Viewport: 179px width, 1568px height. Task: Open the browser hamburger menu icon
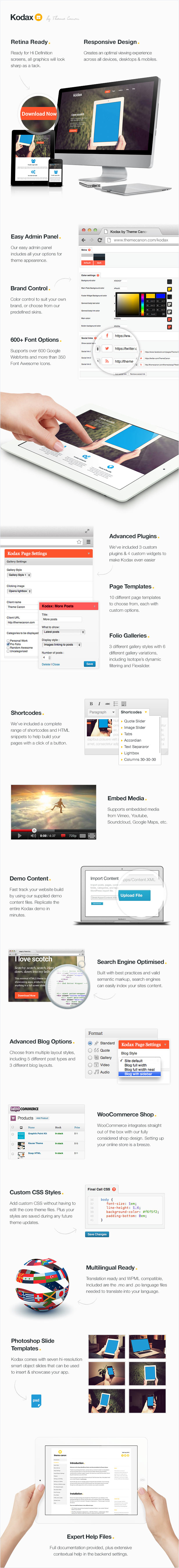pyautogui.click(x=88, y=541)
